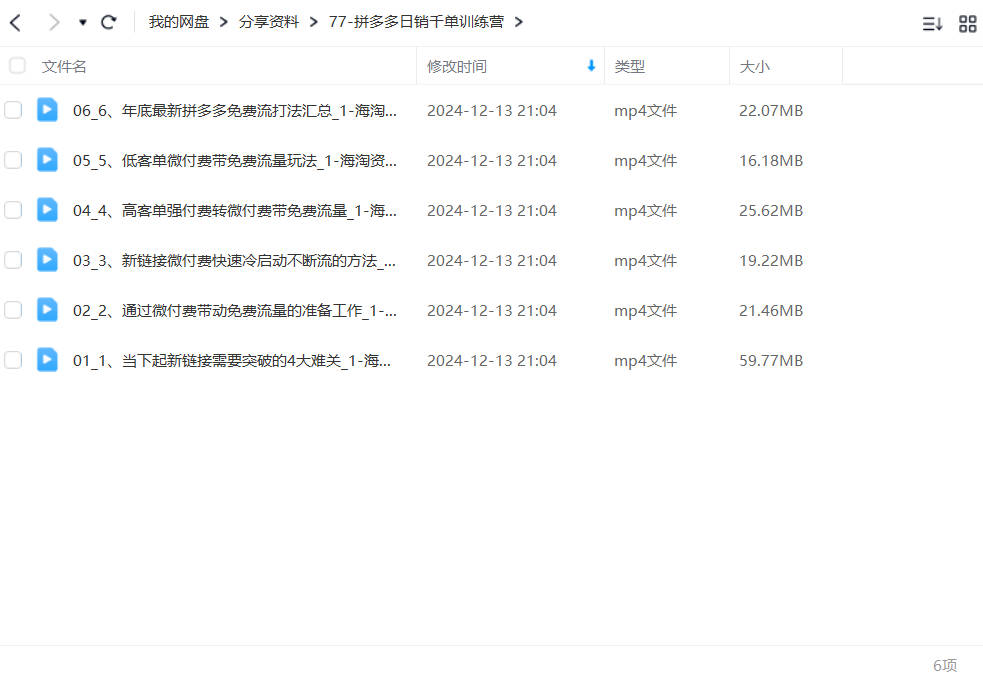The width and height of the screenshot is (983, 678).
Task: Select file 01_1、当下起新链接需要突破的4大难关
Action: click(232, 361)
